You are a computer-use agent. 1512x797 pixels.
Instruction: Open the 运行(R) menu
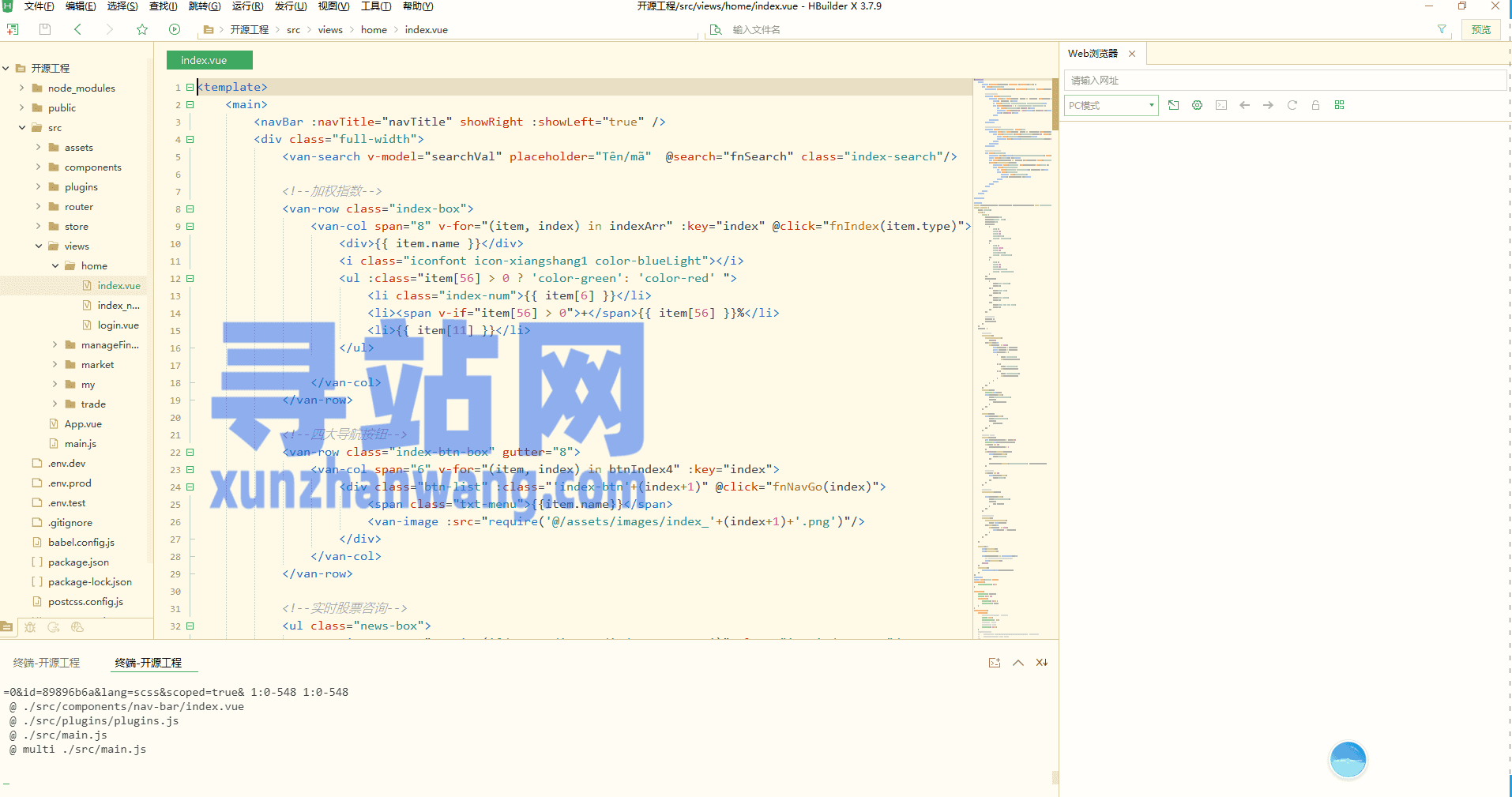(x=247, y=6)
